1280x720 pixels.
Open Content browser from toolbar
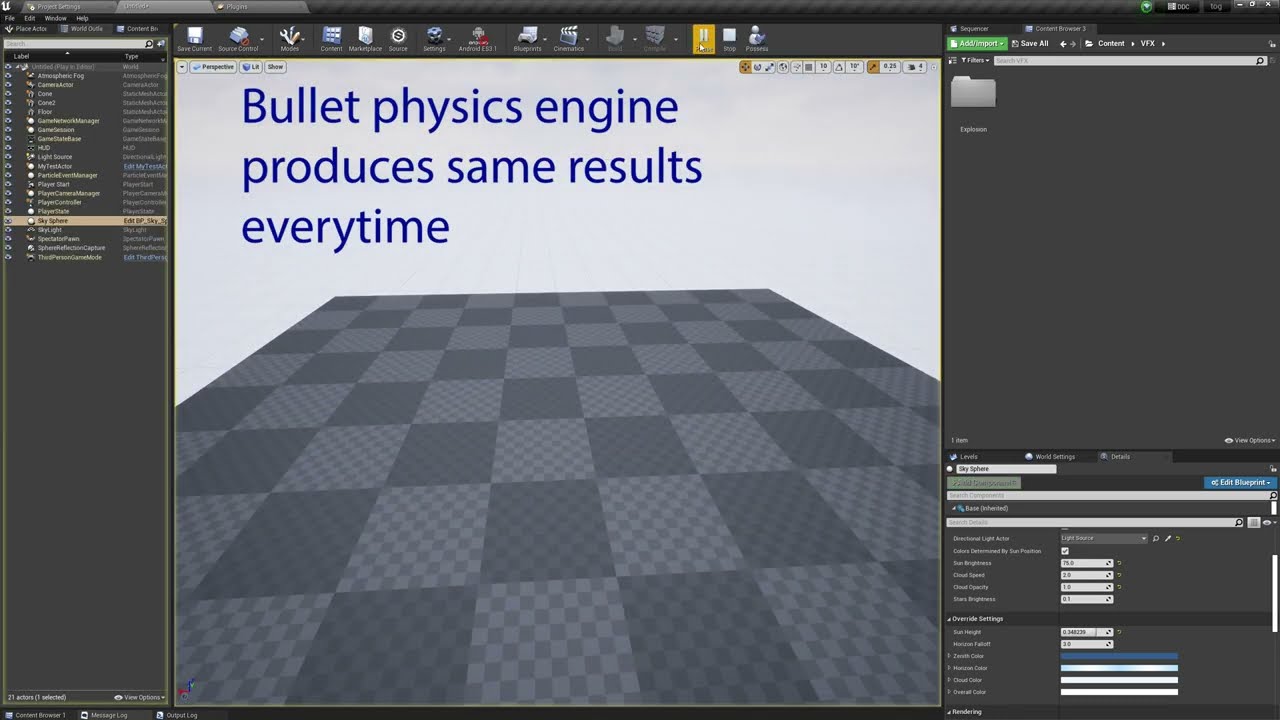(x=331, y=39)
